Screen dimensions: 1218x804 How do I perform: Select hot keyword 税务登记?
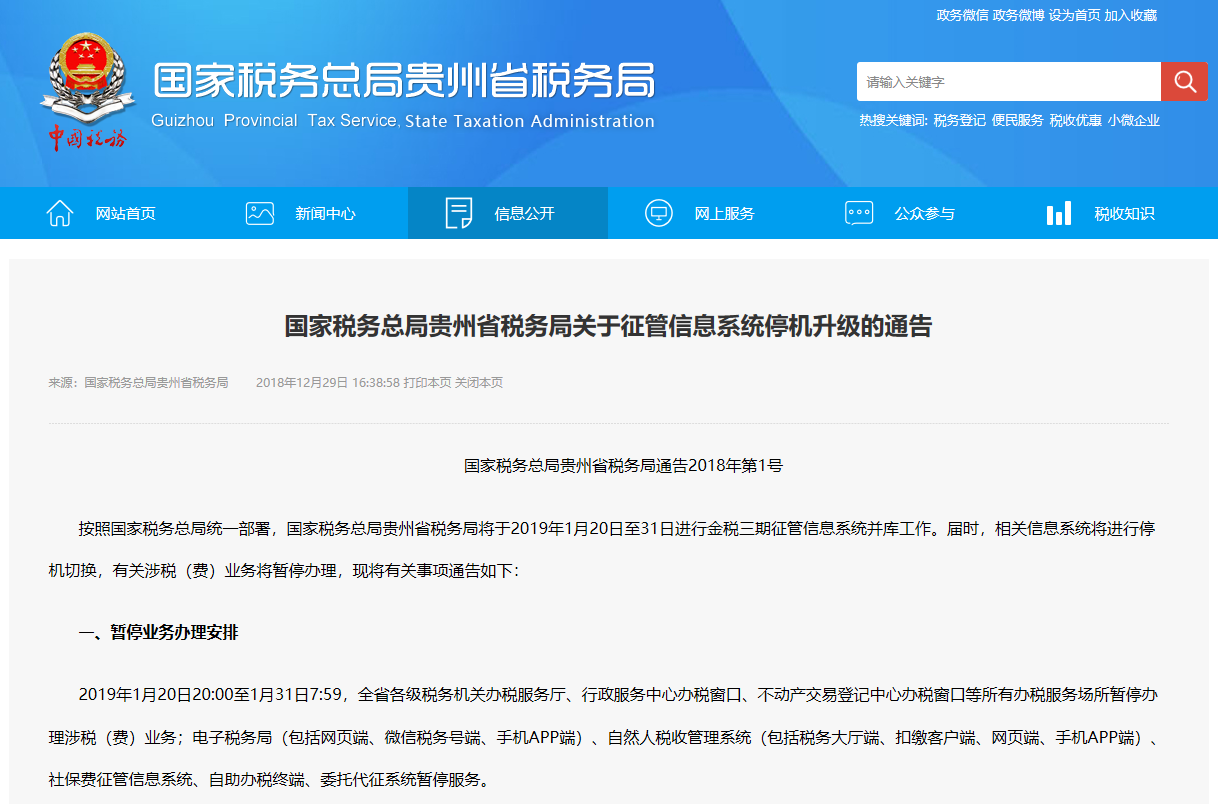(x=959, y=120)
